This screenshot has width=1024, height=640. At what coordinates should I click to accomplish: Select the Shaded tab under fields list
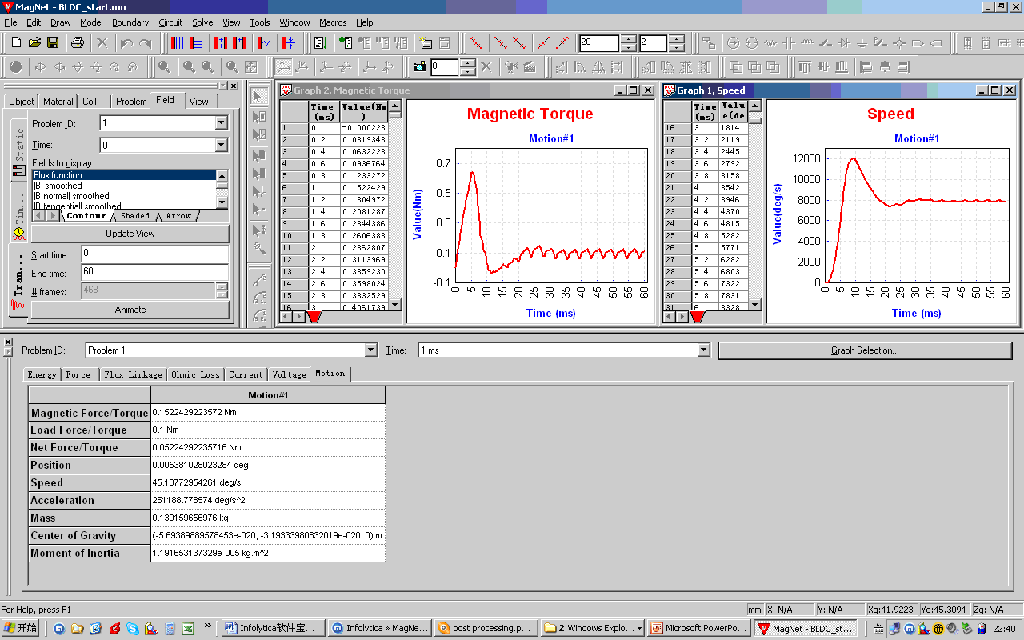point(135,216)
